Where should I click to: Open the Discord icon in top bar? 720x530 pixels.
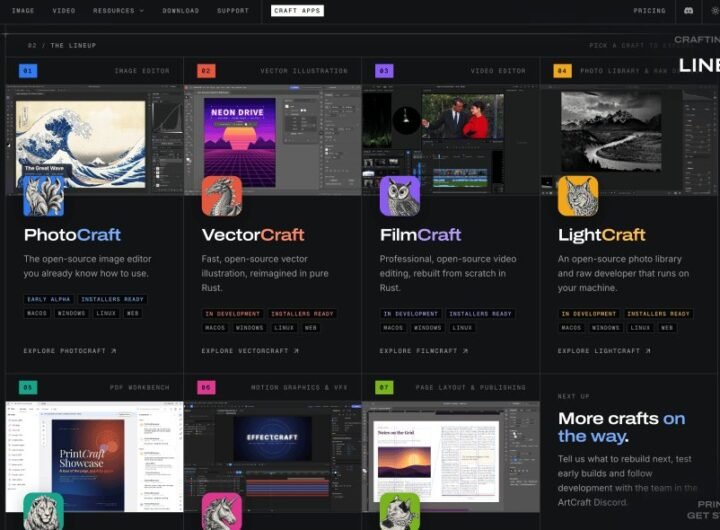tap(688, 11)
